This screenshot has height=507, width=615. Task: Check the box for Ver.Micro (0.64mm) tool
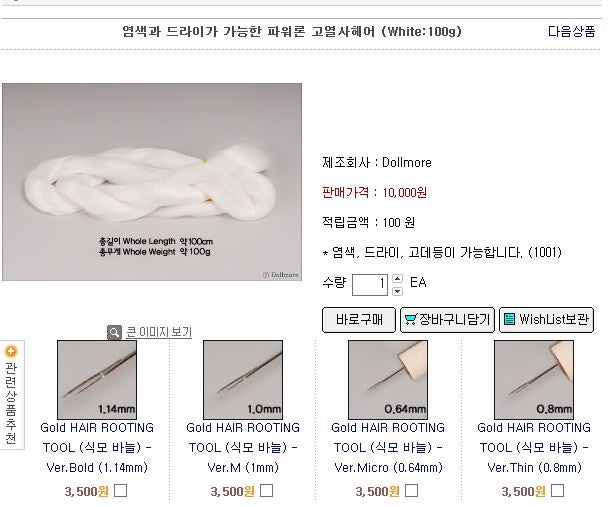click(x=411, y=491)
